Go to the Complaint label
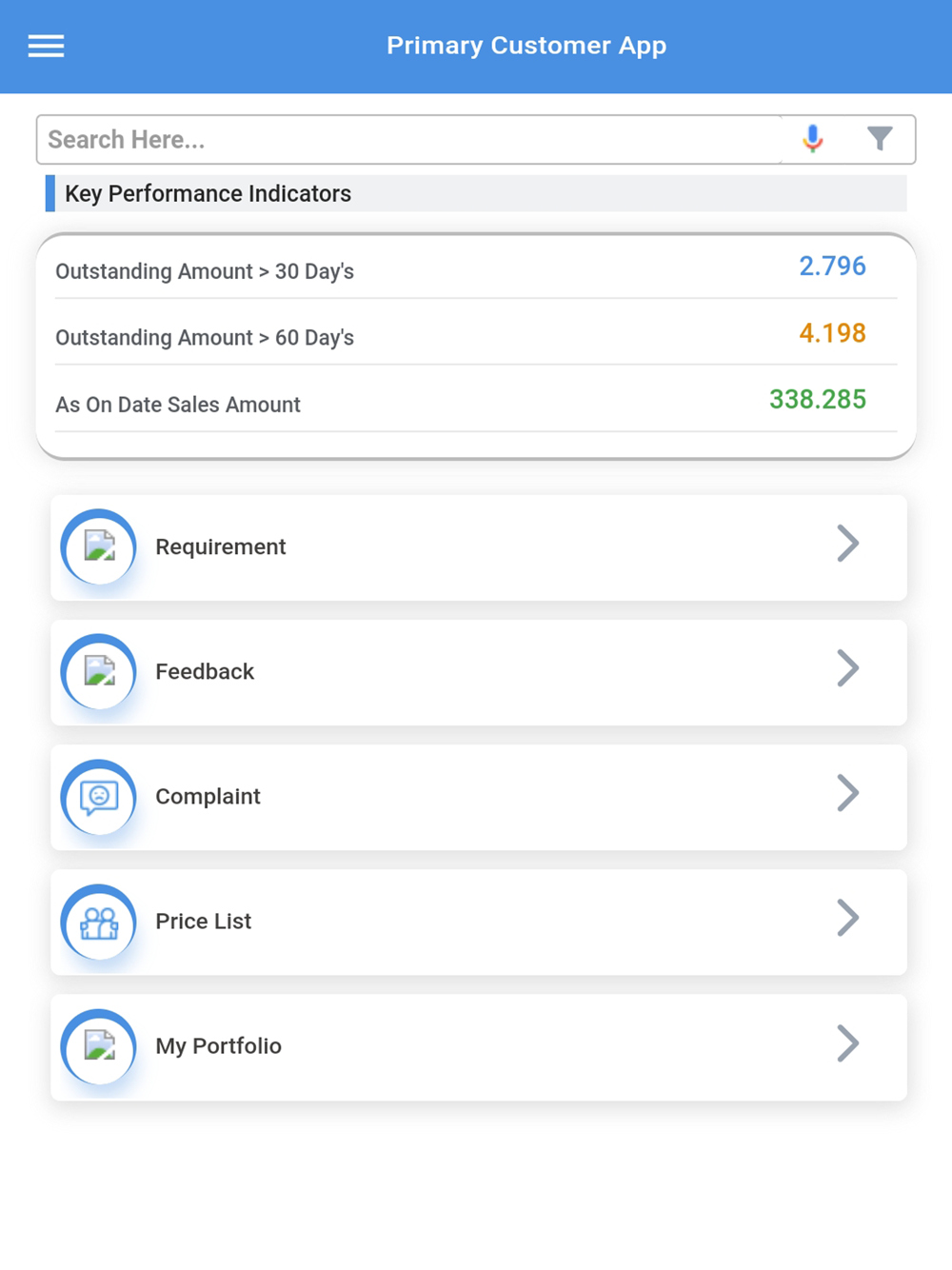Image resolution: width=952 pixels, height=1270 pixels. pyautogui.click(x=208, y=797)
